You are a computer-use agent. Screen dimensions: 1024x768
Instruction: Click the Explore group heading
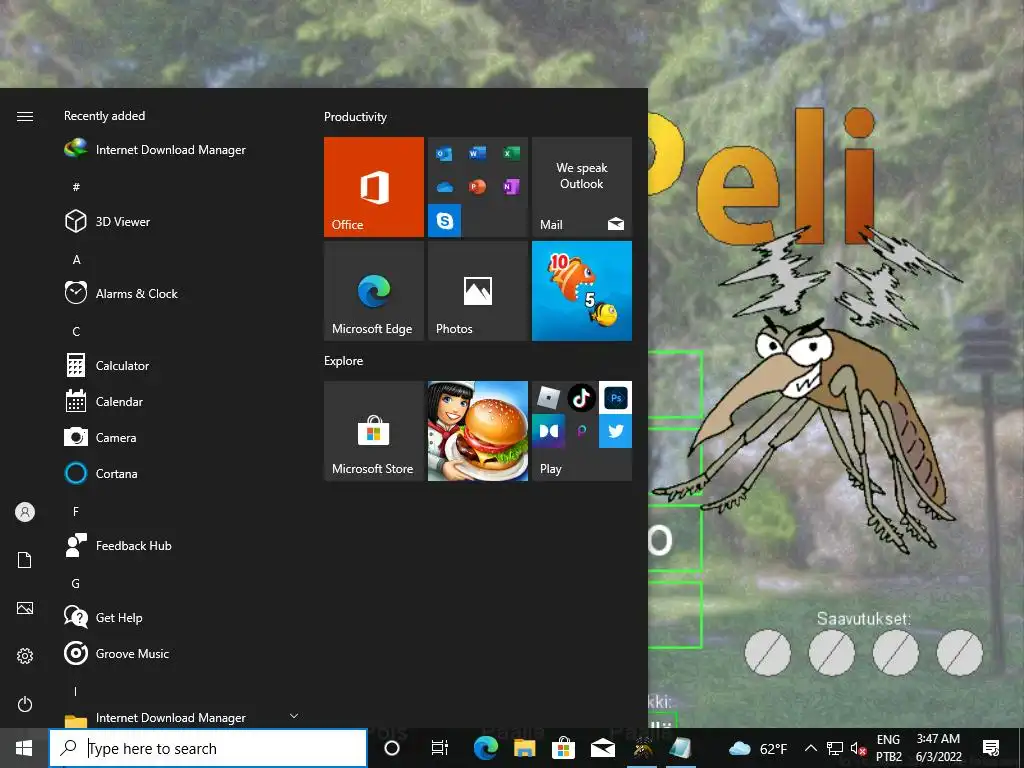click(344, 360)
